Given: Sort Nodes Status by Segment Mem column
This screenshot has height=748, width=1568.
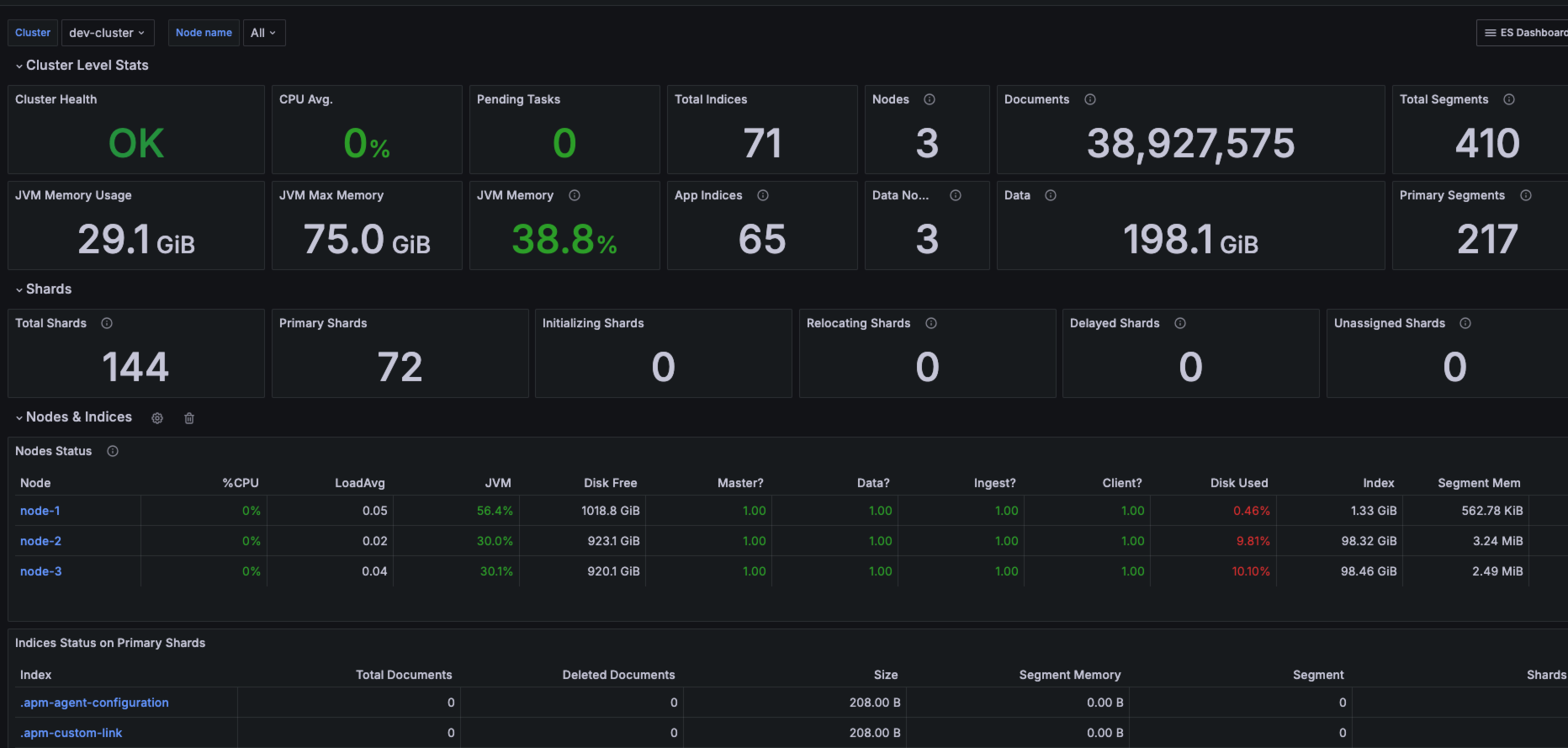Looking at the screenshot, I should tap(1479, 483).
